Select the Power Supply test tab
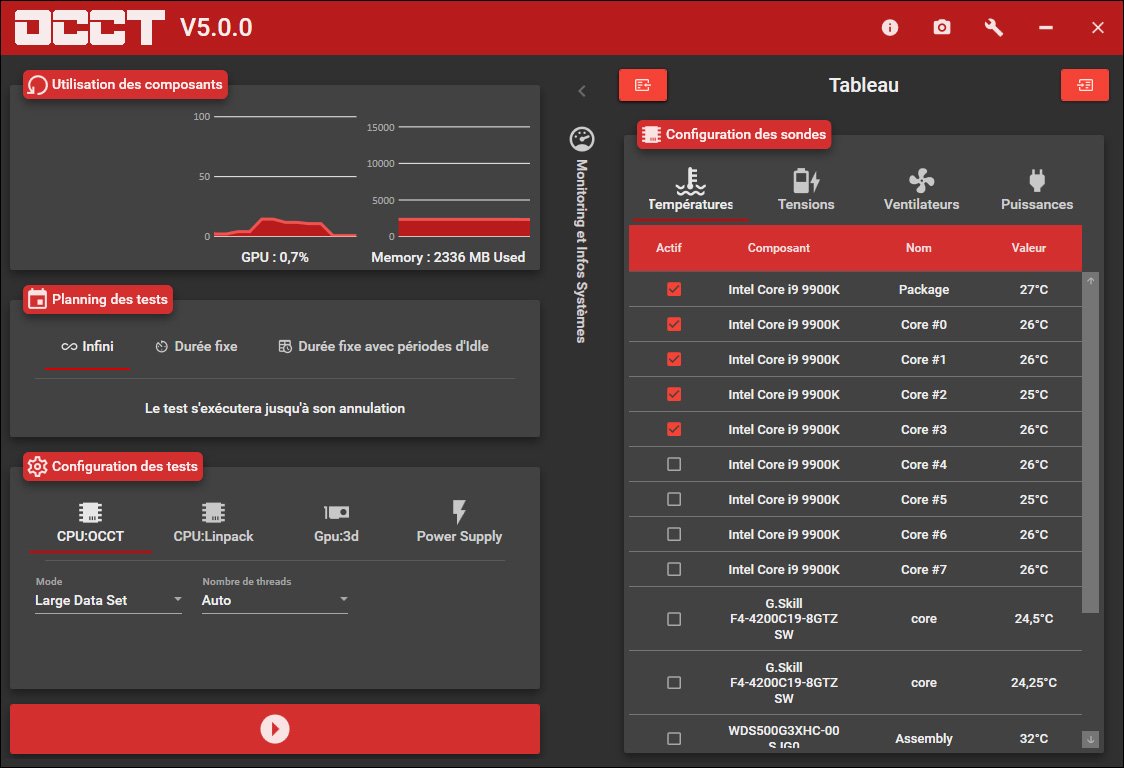 pyautogui.click(x=459, y=523)
